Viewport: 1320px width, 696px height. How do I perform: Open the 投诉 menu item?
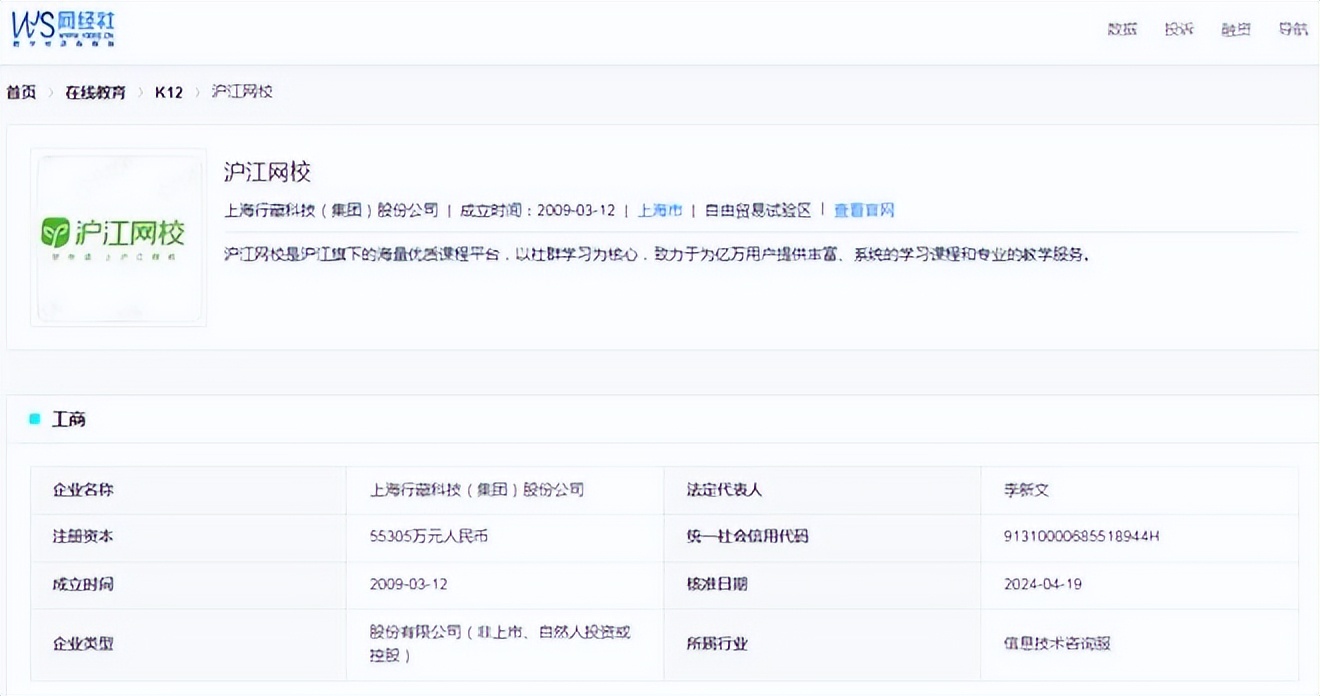coord(1179,29)
